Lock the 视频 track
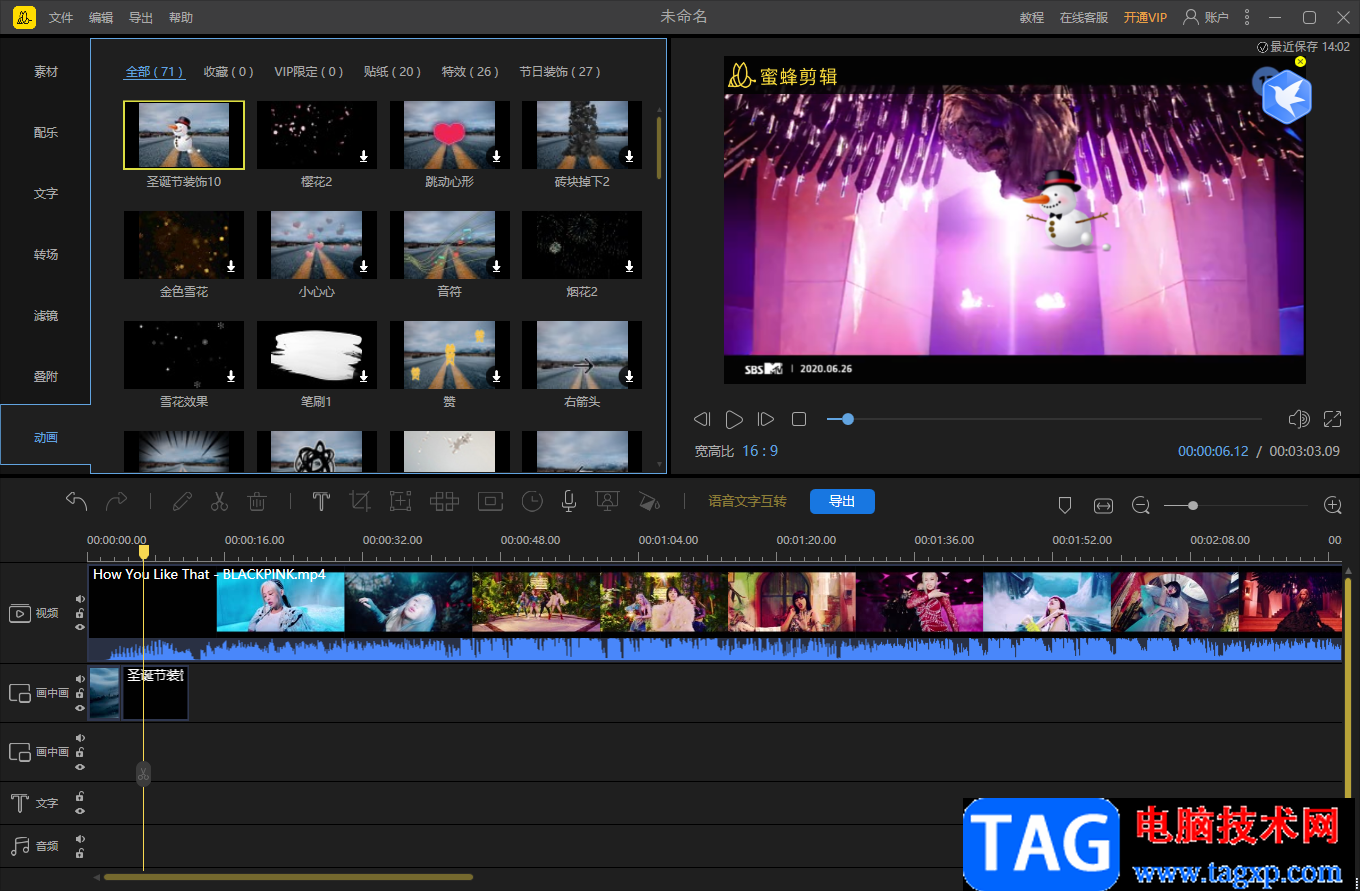The width and height of the screenshot is (1360, 891). coord(80,613)
